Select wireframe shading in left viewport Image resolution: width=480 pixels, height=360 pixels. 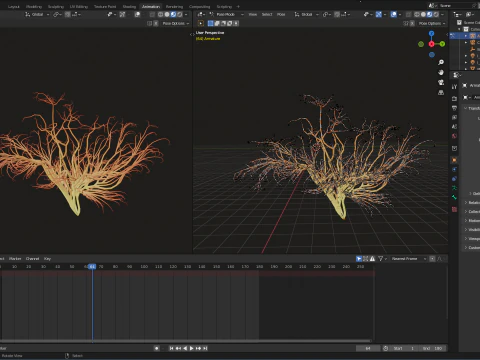161,14
